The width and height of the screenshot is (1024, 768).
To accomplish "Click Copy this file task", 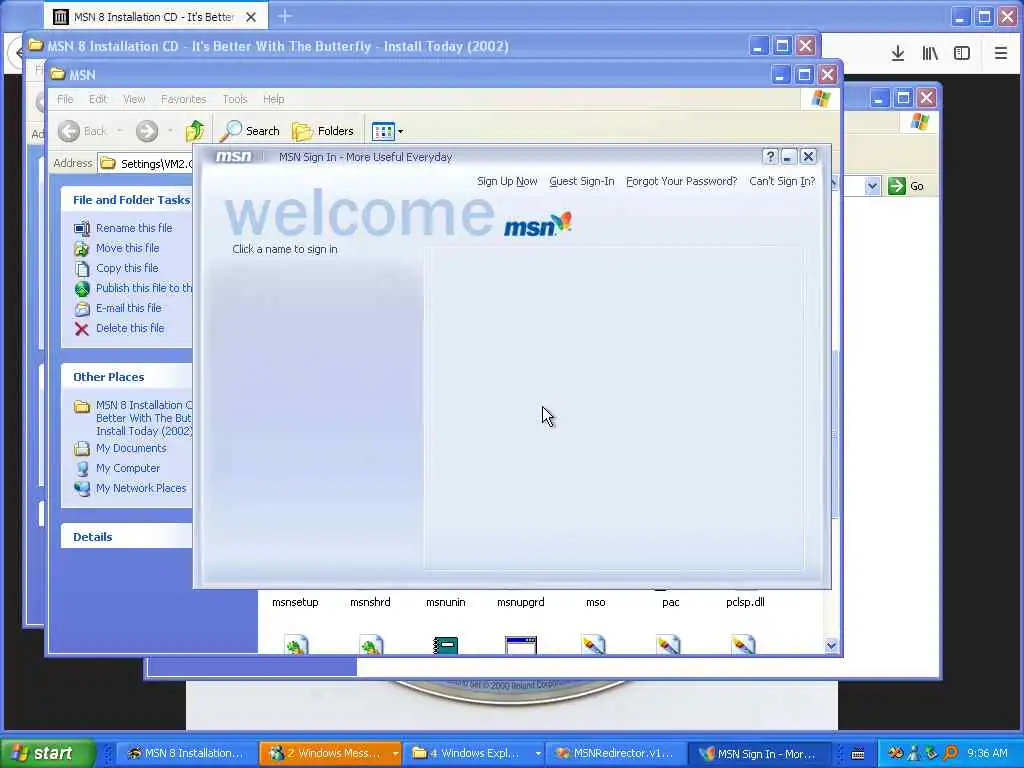I will 127,268.
